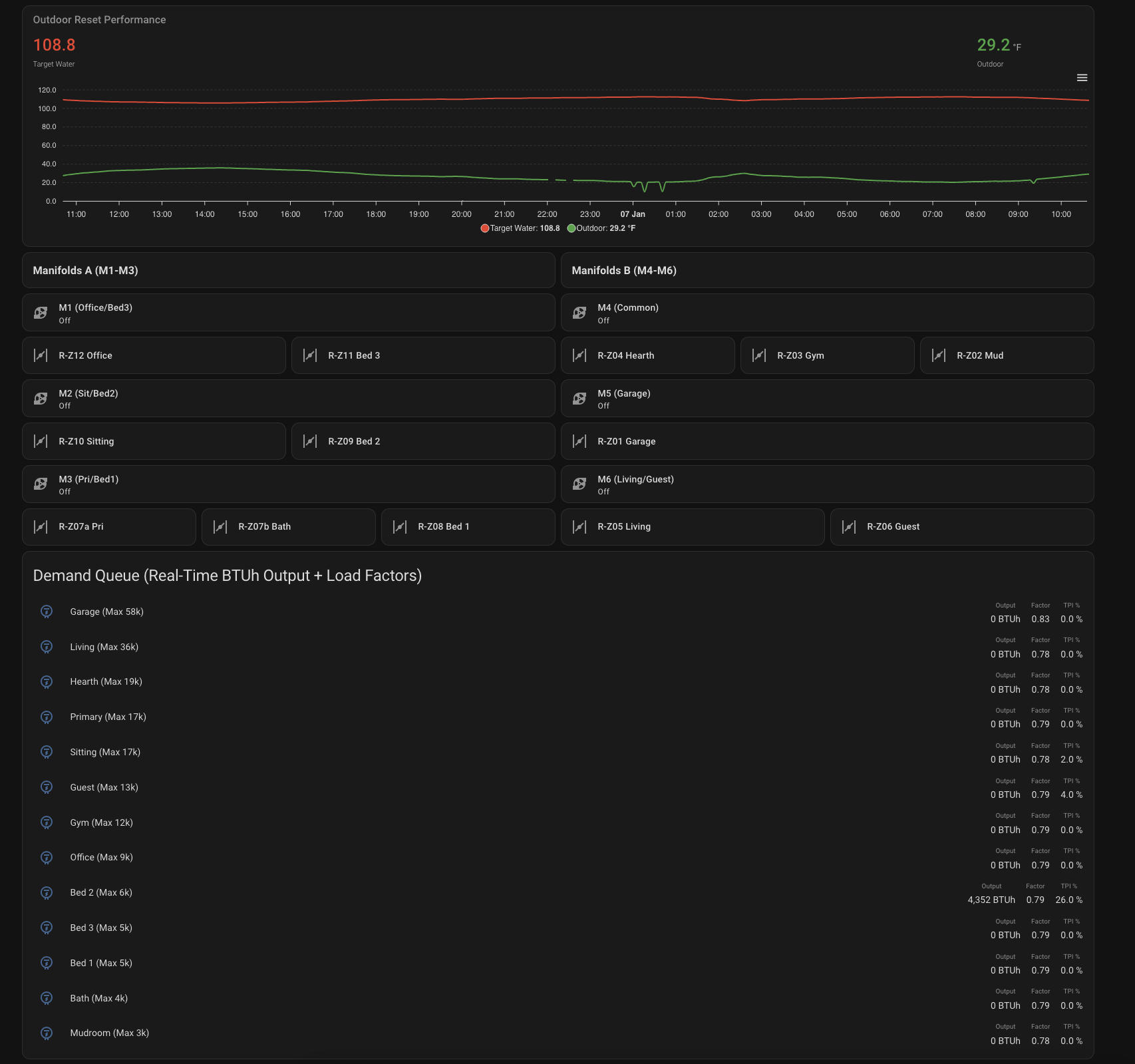Select the trend chart icon on R-Z12 Office
1135x1064 pixels.
(x=40, y=355)
